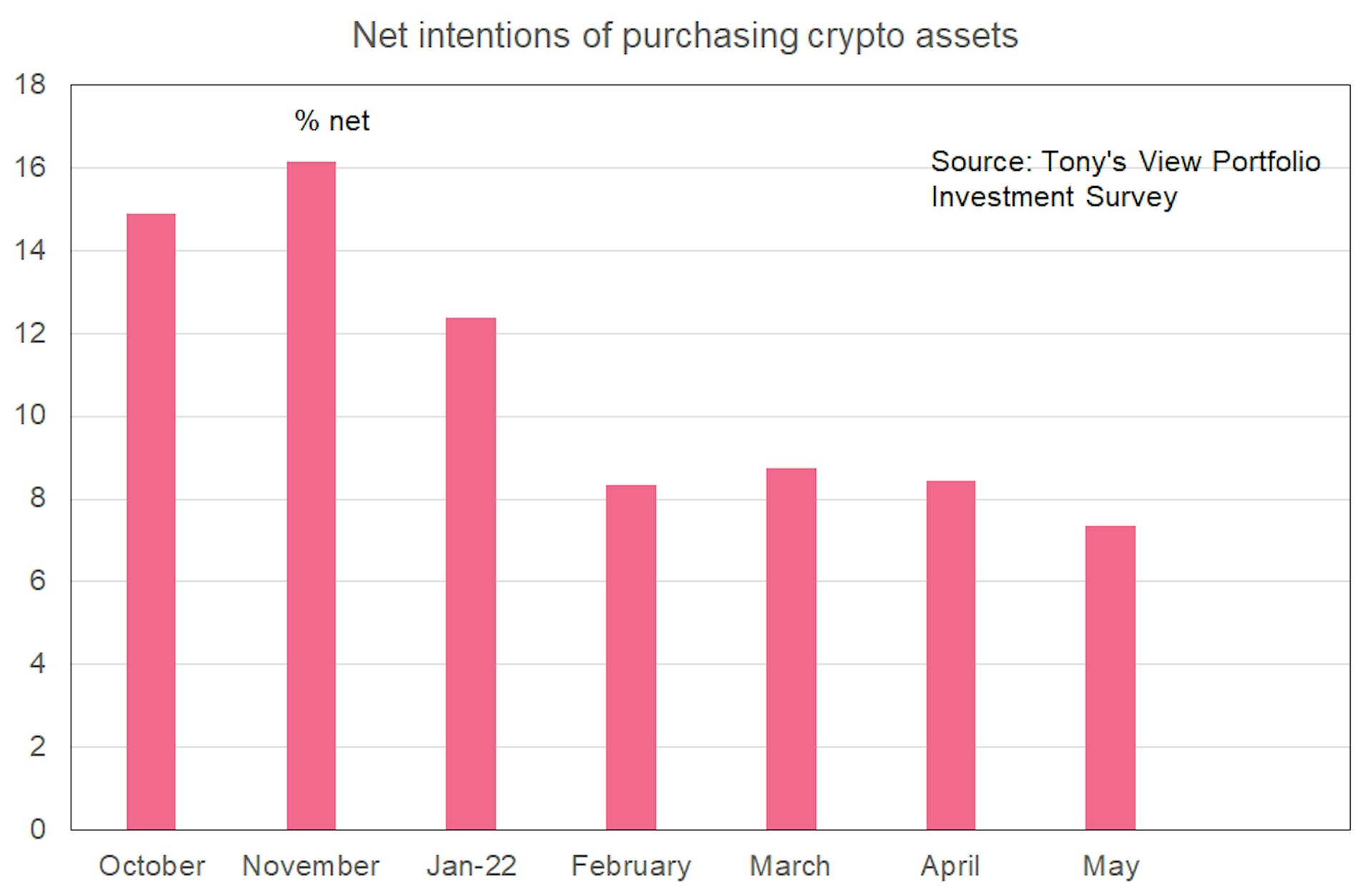The width and height of the screenshot is (1372, 894).
Task: Select the November axis label
Action: pos(311,866)
